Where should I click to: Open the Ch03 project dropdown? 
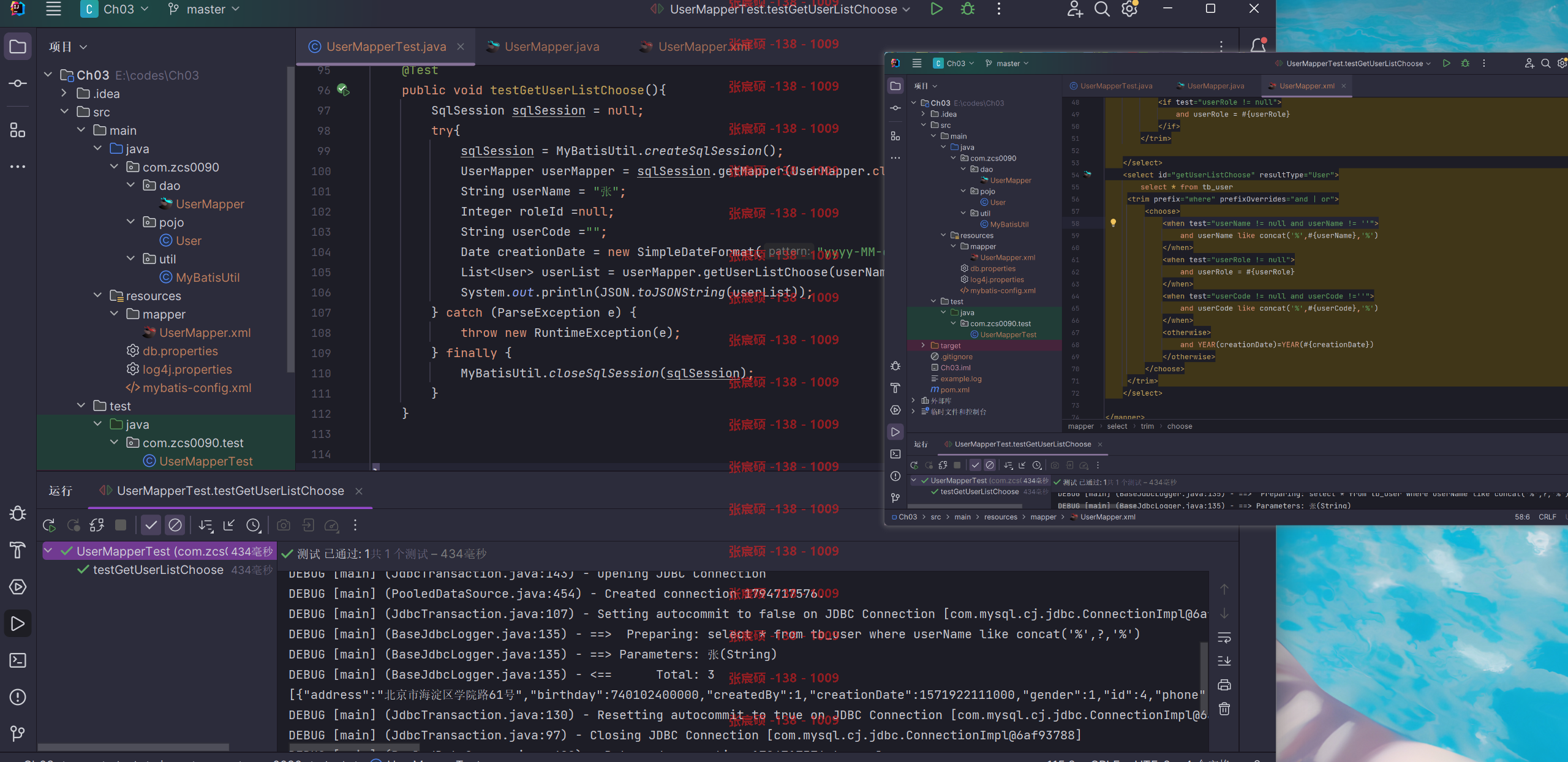115,9
